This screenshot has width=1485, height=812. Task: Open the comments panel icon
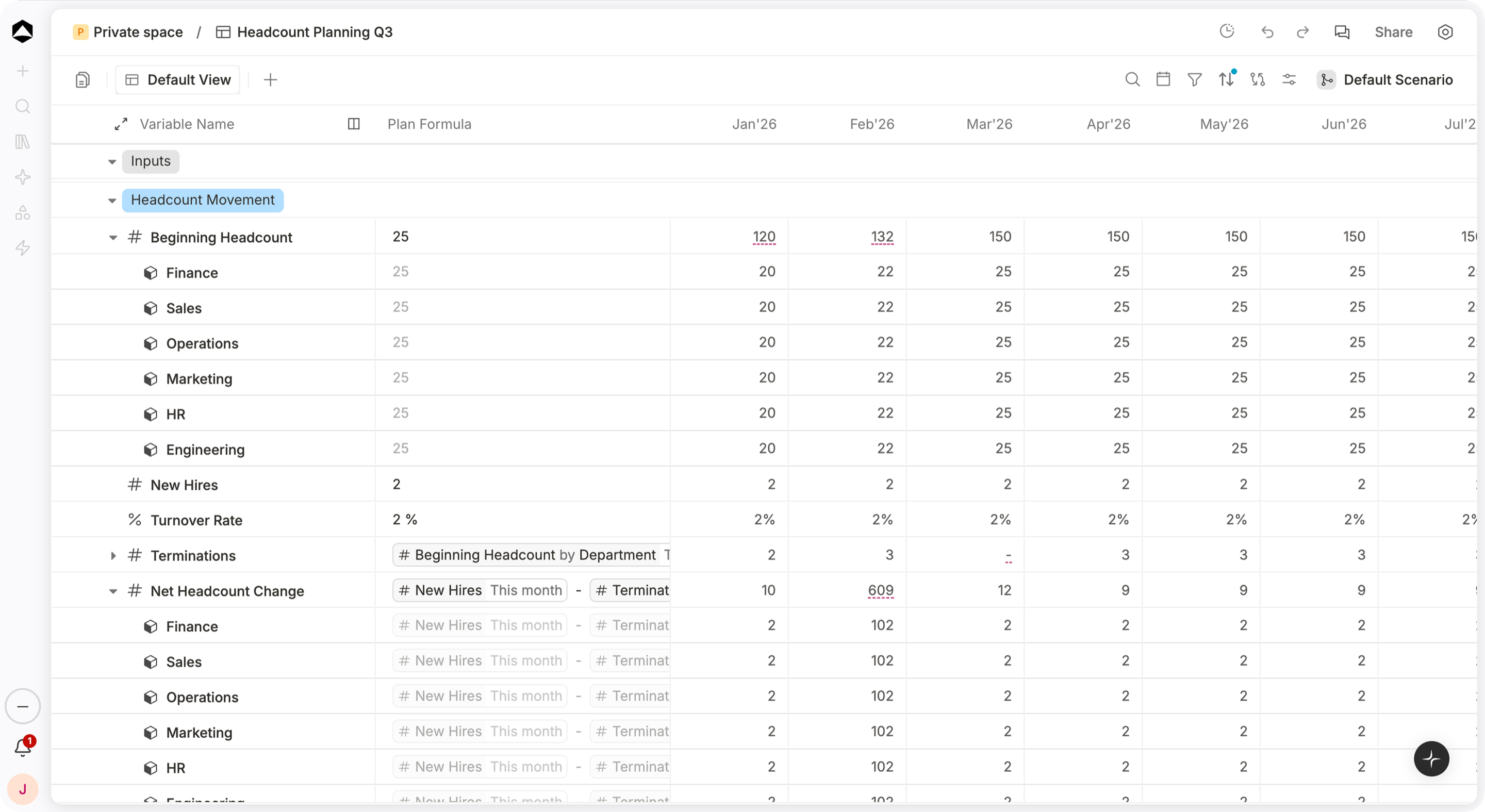(1342, 32)
